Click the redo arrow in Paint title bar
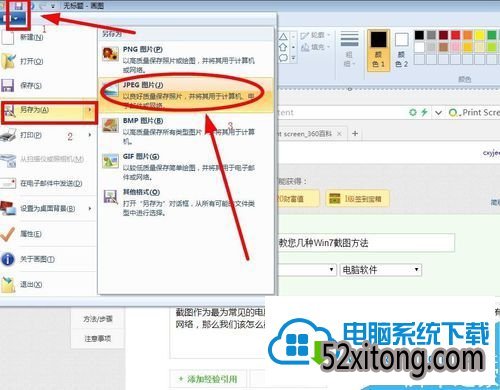The image size is (500, 390). pyautogui.click(x=43, y=6)
